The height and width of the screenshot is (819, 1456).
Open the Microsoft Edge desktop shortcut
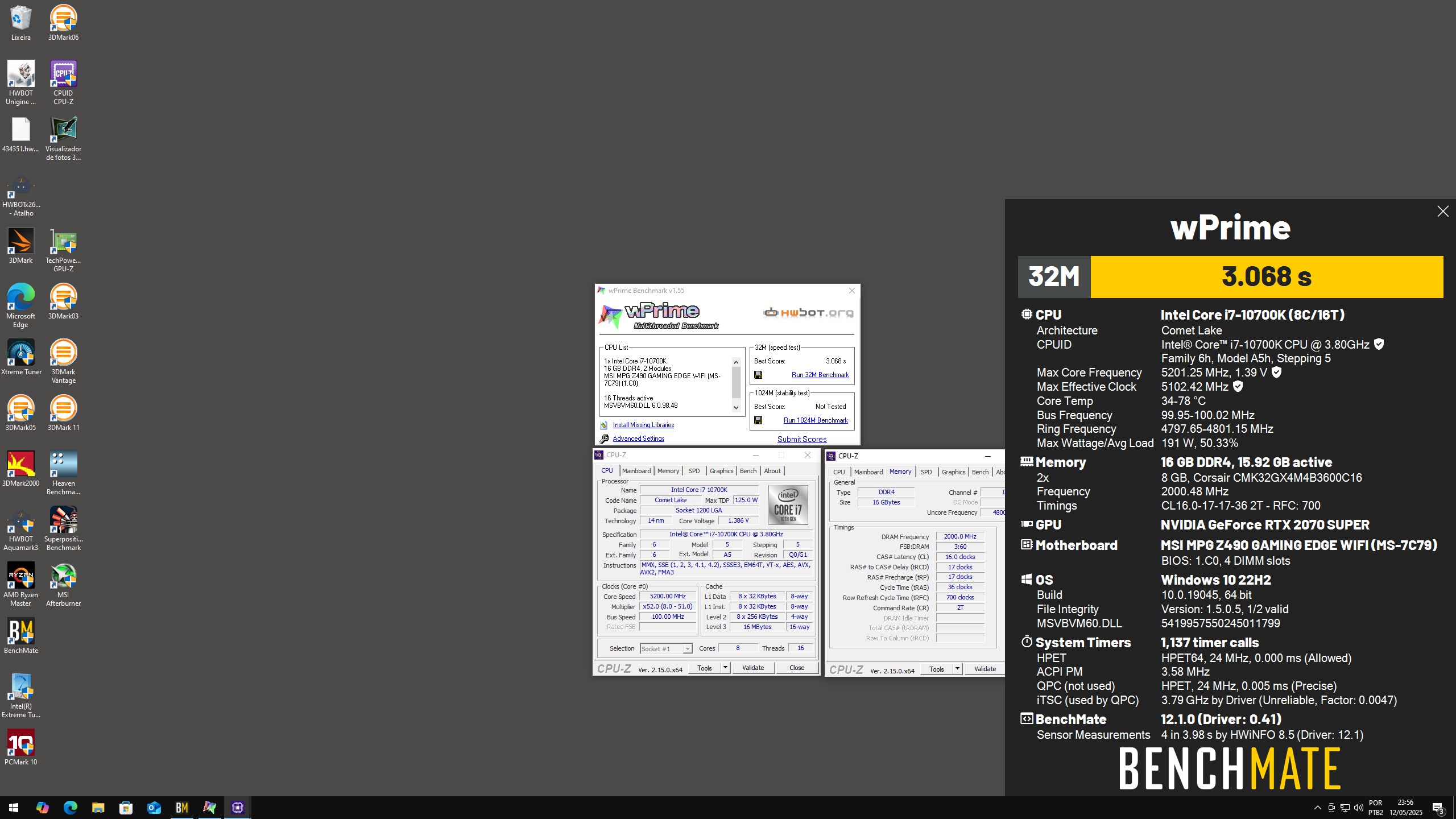pyautogui.click(x=20, y=305)
